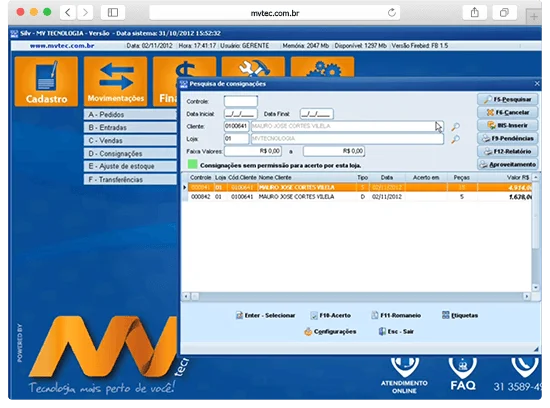Click F11-Romaneio action
The width and height of the screenshot is (550, 408).
[x=396, y=315]
